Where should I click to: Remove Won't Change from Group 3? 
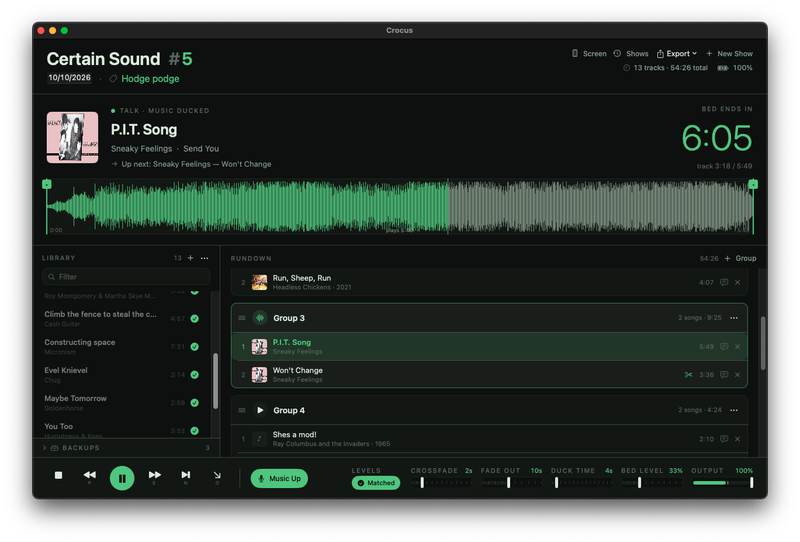[737, 375]
